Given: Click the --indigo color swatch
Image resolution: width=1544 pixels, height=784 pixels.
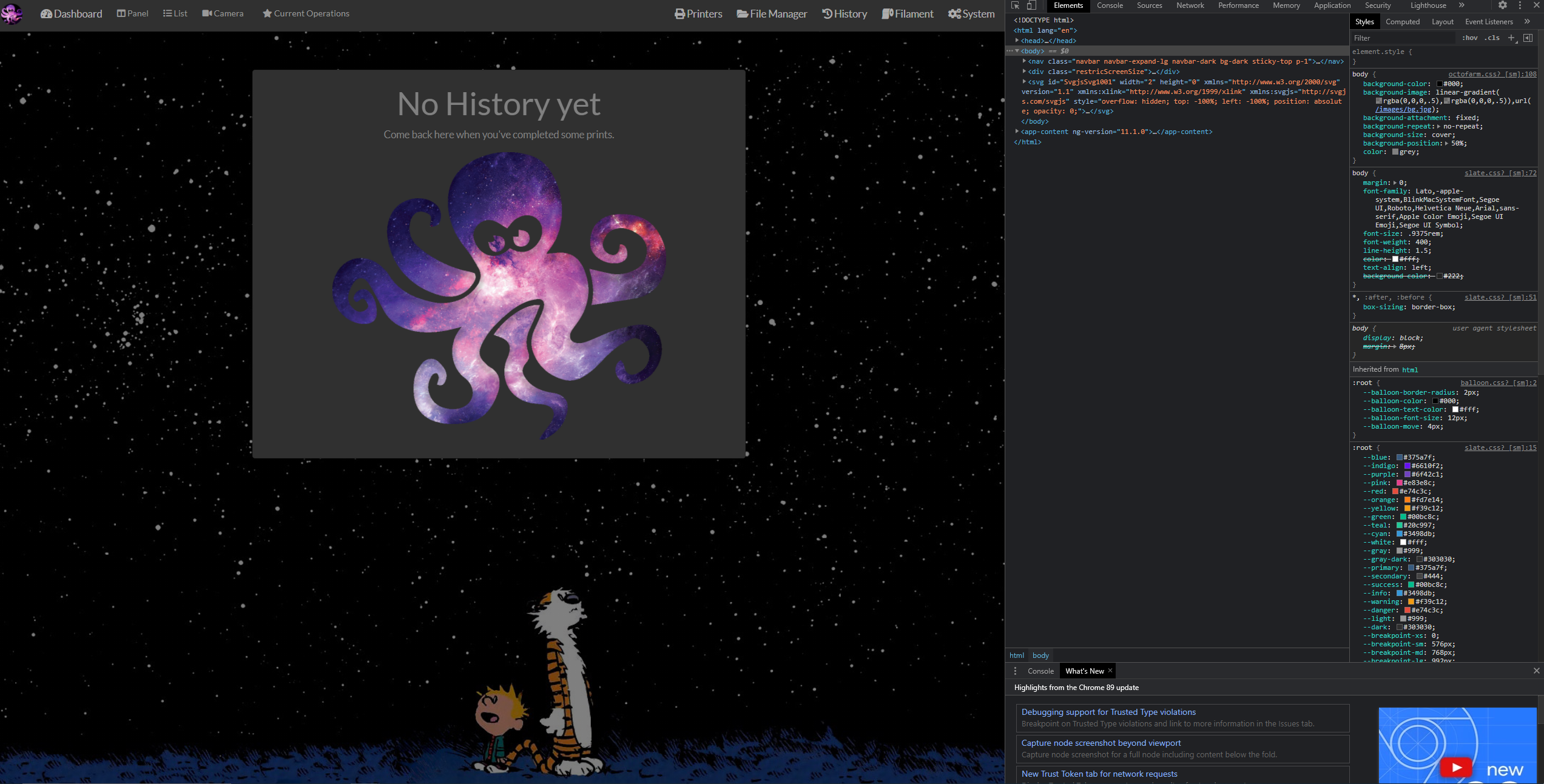Looking at the screenshot, I should 1407,466.
